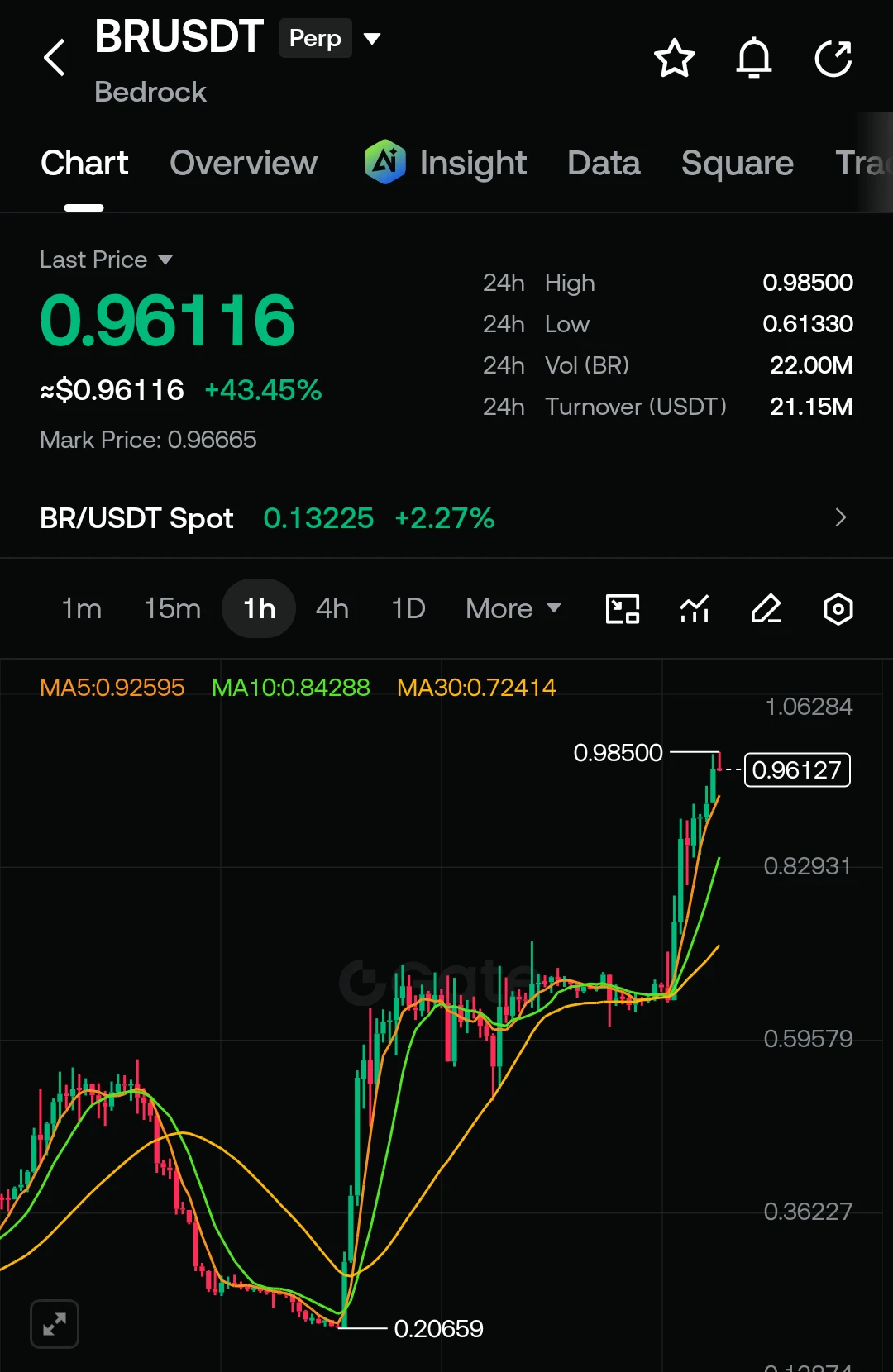Select the drawing pencil tool
This screenshot has width=893, height=1372.
(x=766, y=609)
